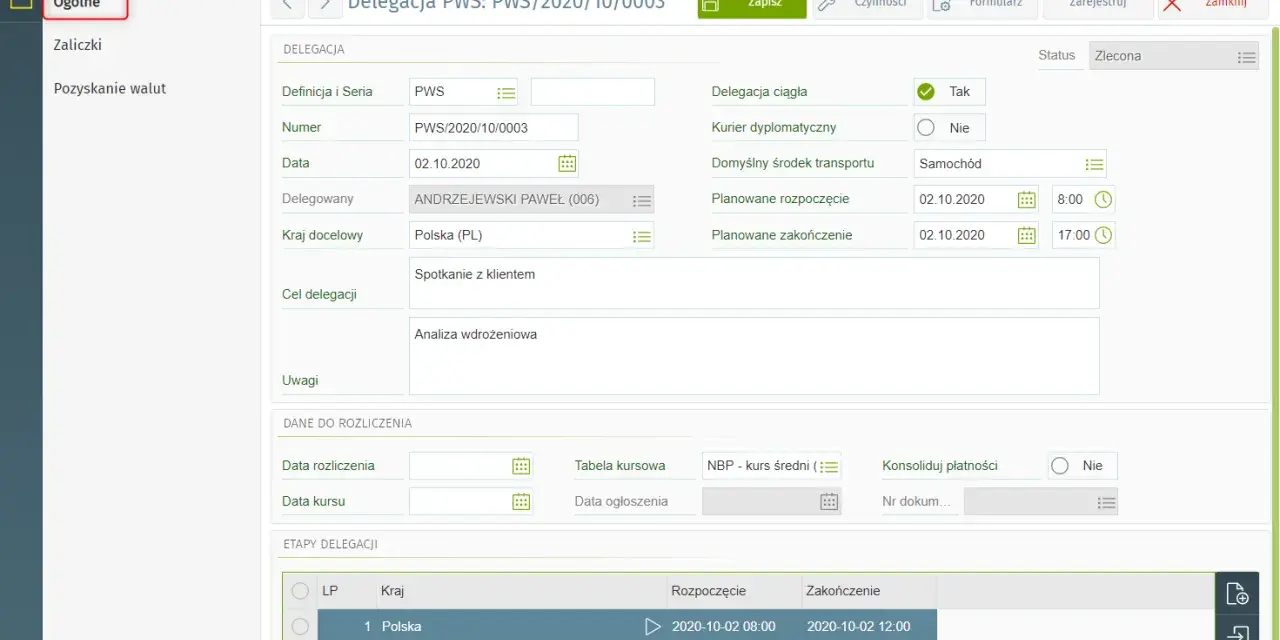Click the Zarejestruj button

pos(1097,7)
